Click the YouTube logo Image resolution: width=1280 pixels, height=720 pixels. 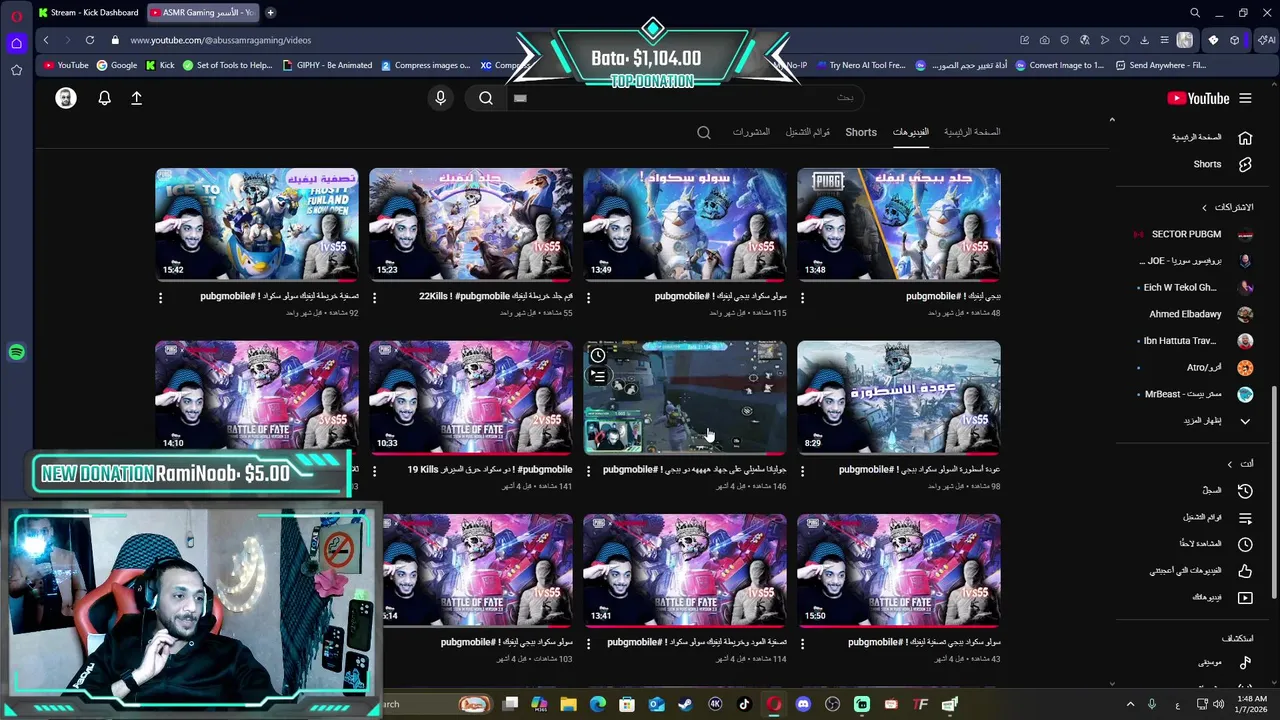(1198, 98)
